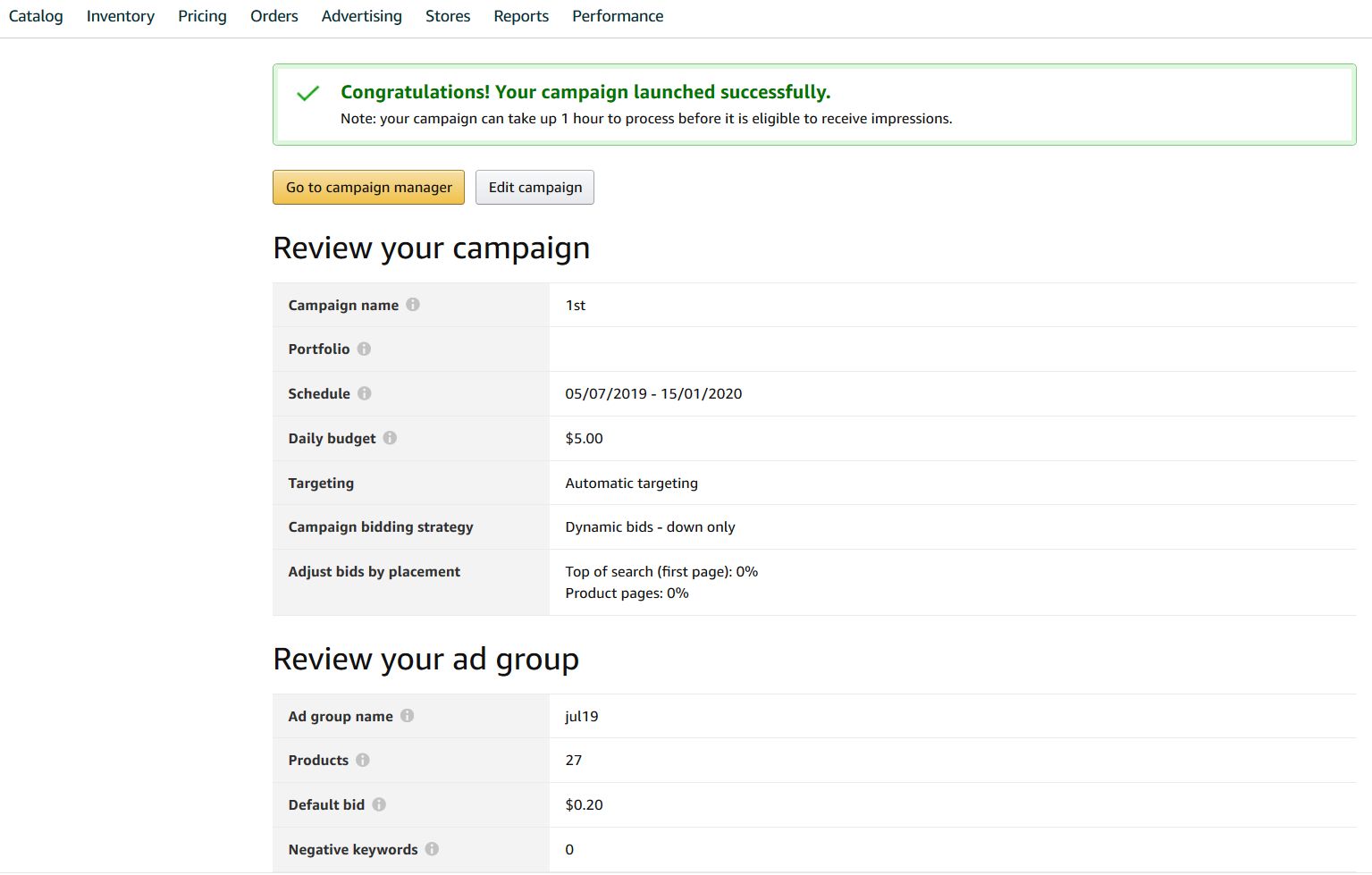This screenshot has width=1372, height=875.
Task: Open the Catalog menu
Action: coord(36,16)
